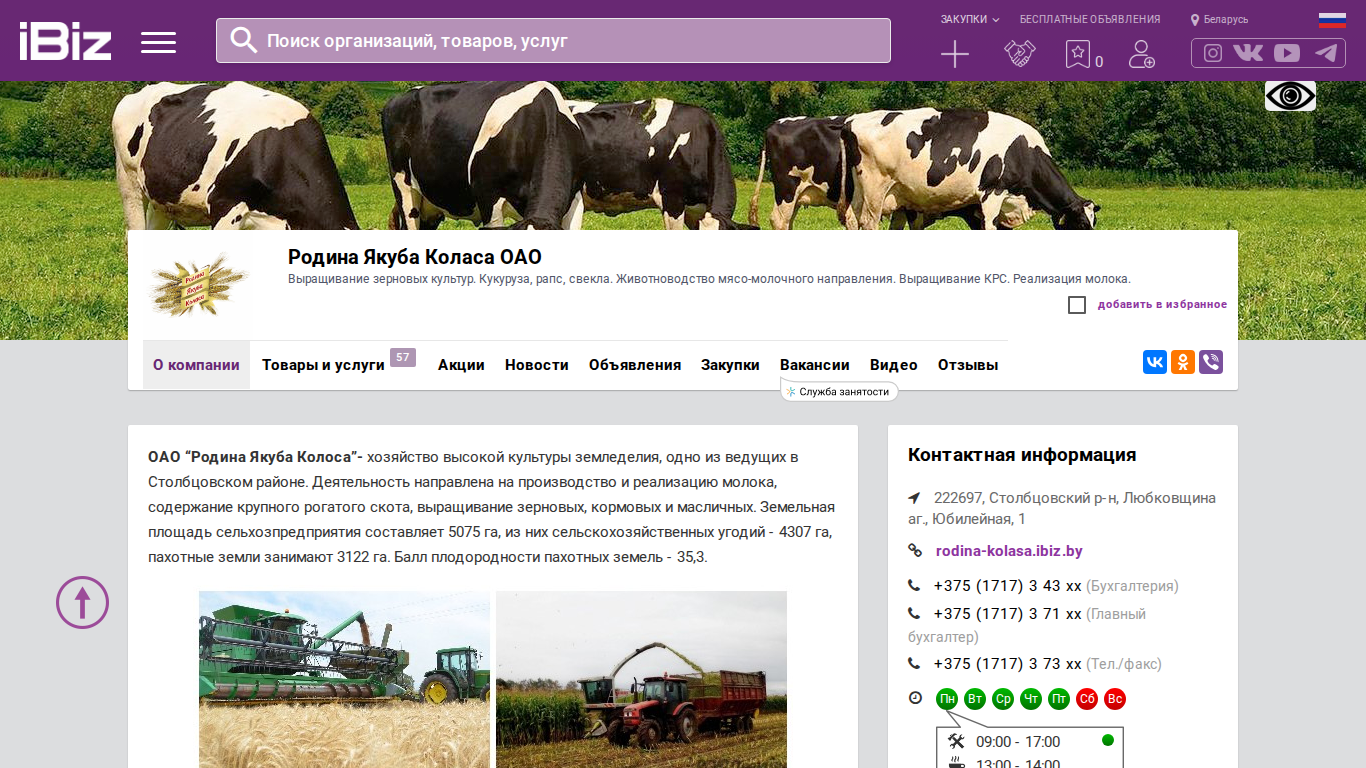Click the company title 'Родина Якуба Коласа ОАО'
This screenshot has height=768, width=1366.
tap(415, 257)
